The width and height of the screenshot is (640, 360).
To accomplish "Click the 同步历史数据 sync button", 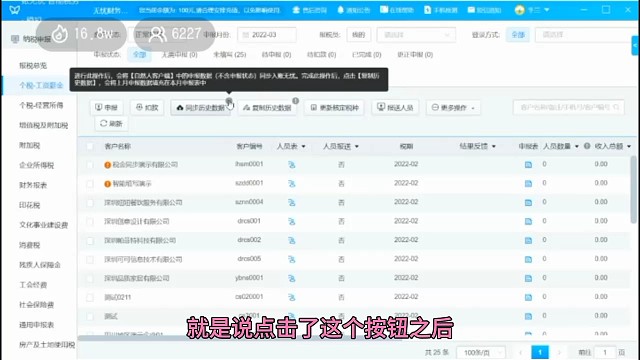I will click(201, 108).
